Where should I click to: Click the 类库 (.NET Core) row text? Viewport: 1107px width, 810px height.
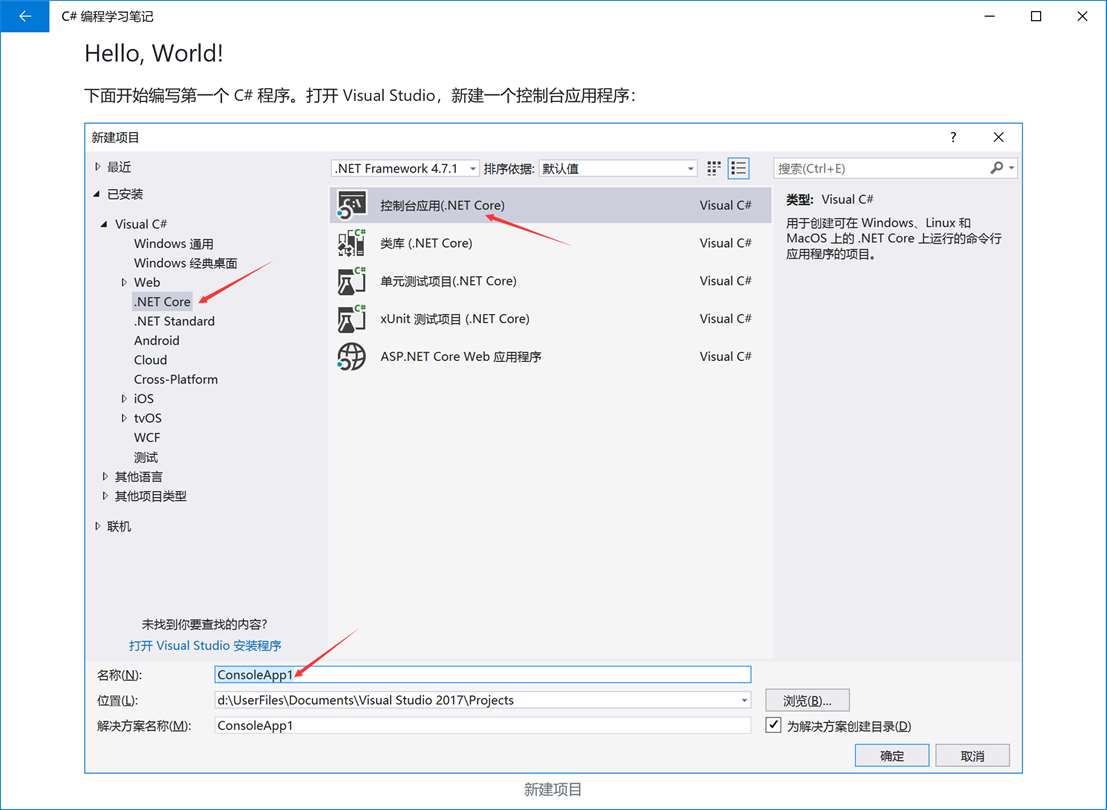coord(426,243)
